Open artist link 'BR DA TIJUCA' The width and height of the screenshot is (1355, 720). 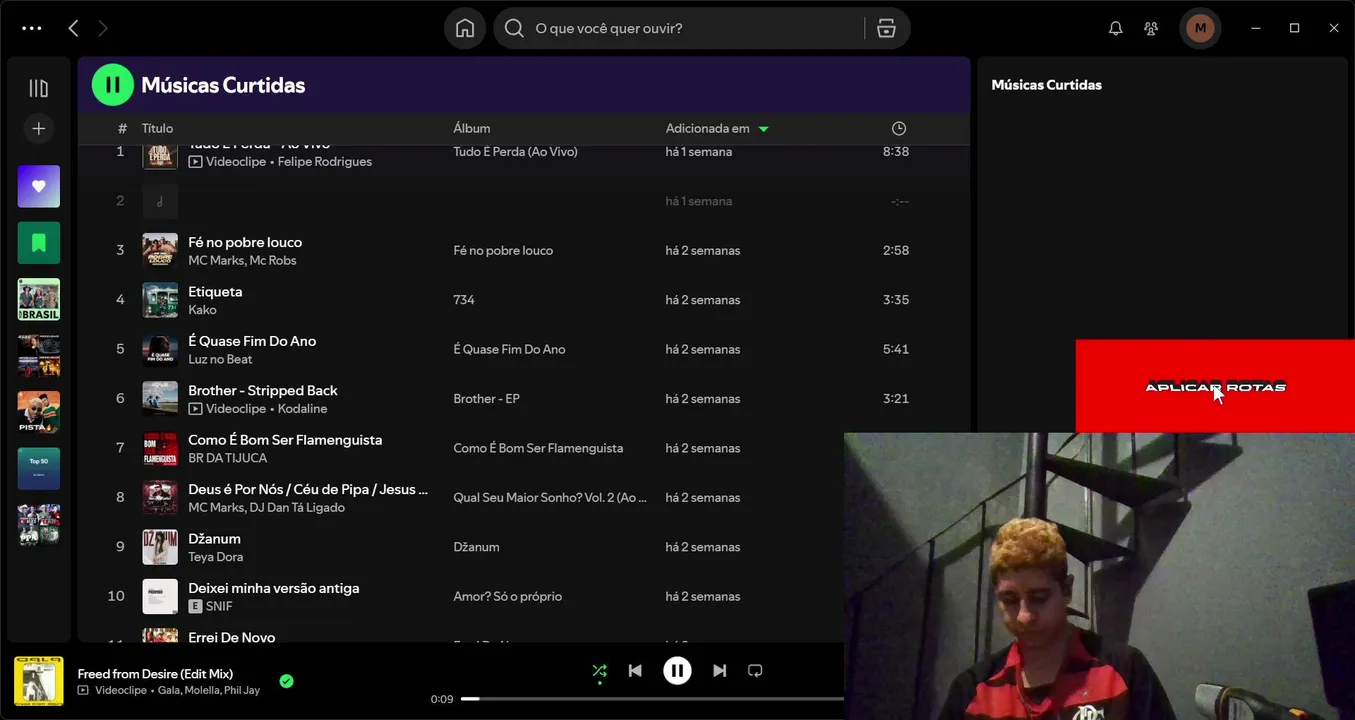pyautogui.click(x=228, y=458)
